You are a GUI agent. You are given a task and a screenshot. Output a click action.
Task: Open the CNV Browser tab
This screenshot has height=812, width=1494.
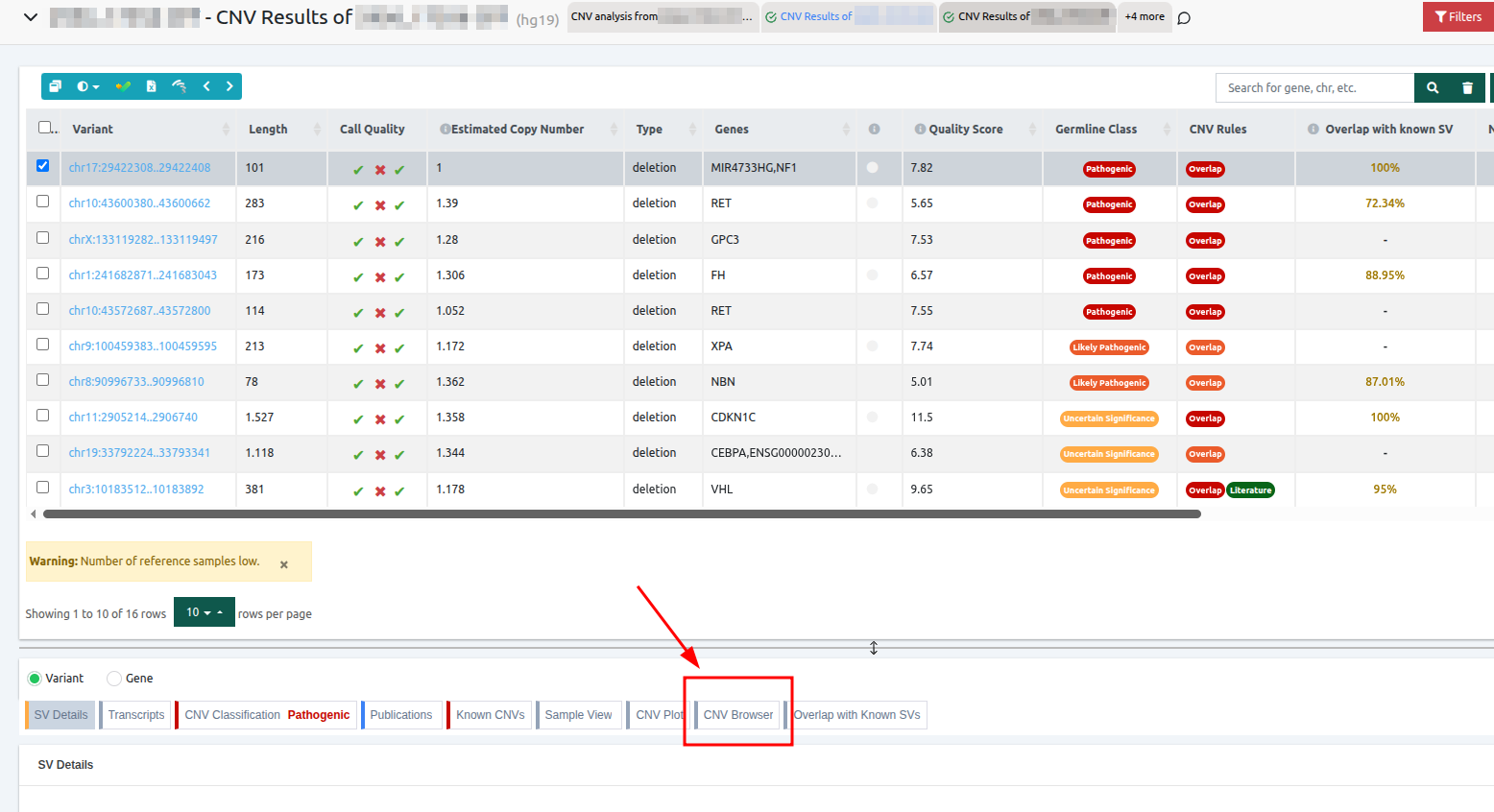[737, 715]
